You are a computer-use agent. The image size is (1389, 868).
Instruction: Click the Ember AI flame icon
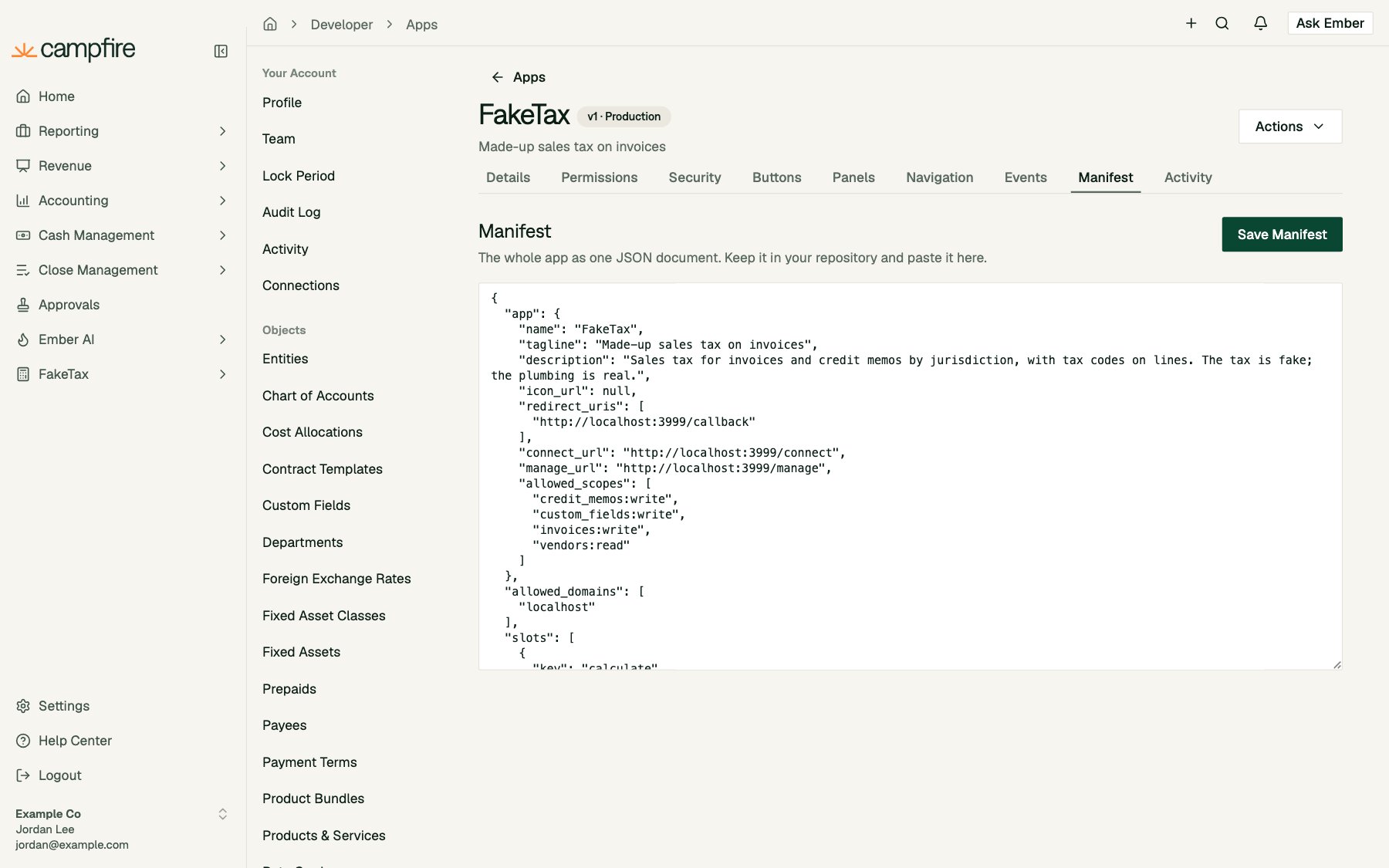pos(23,339)
